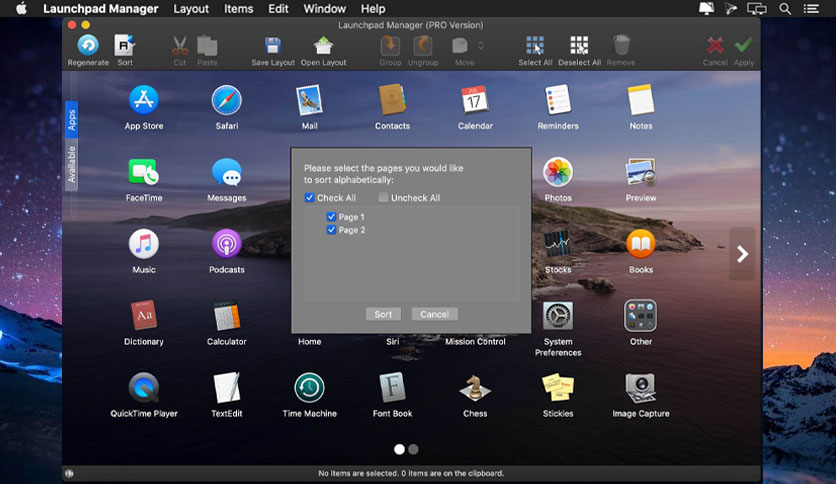Select the FaceTime app icon
This screenshot has height=484, width=836.
pos(143,172)
